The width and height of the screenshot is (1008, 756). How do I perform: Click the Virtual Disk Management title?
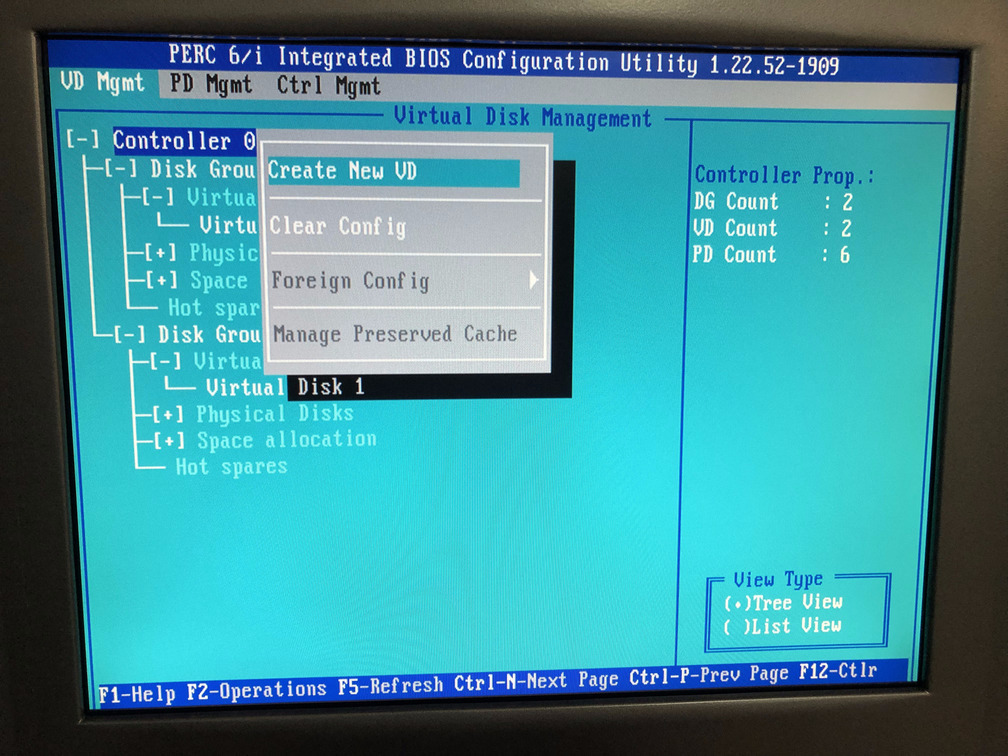523,117
